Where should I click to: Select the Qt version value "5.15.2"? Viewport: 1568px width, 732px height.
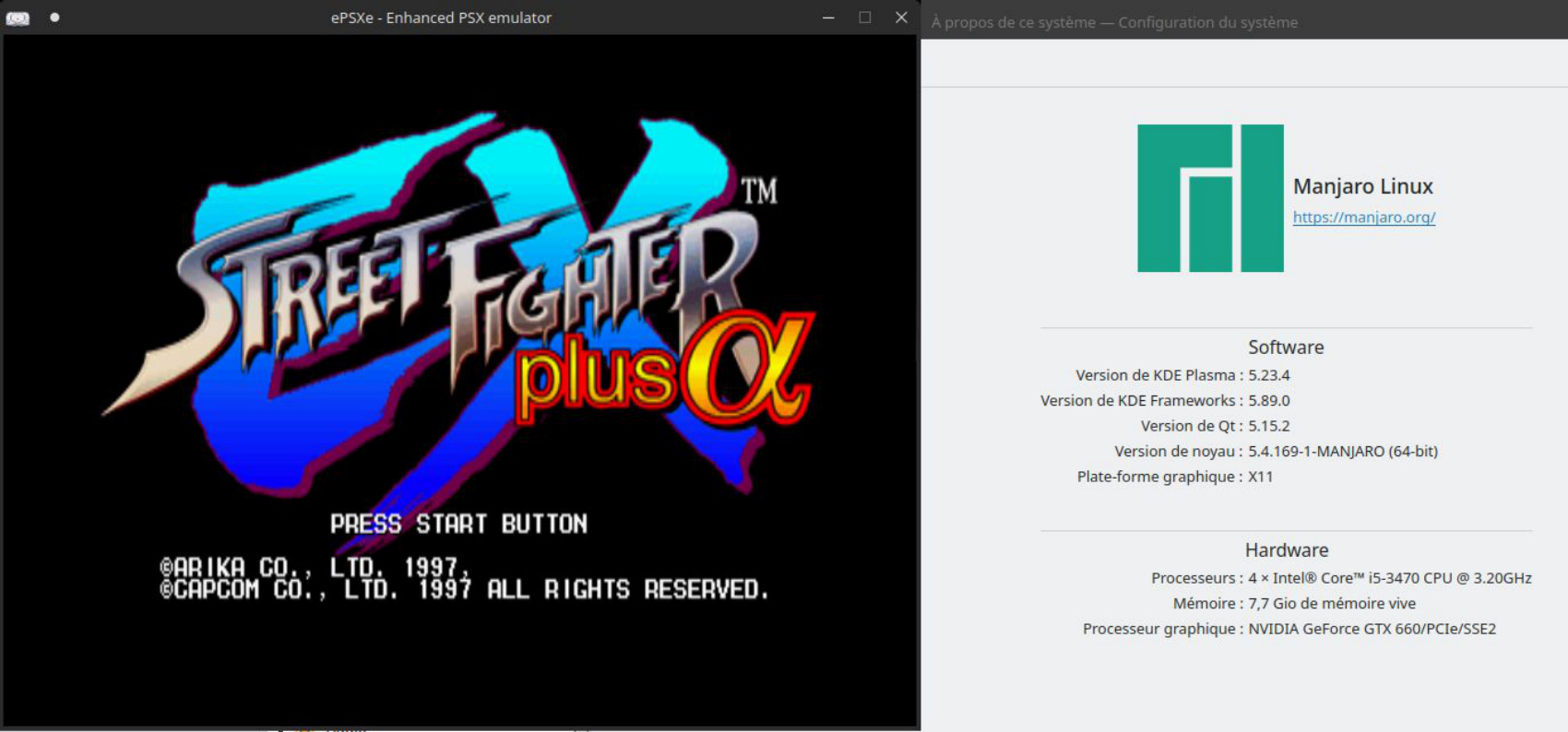[1269, 426]
